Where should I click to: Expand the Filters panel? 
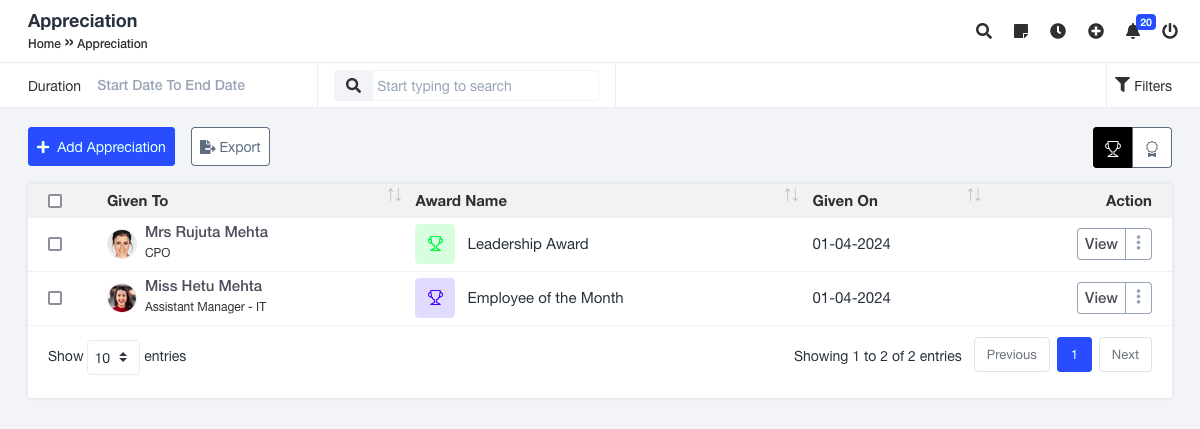click(x=1143, y=86)
